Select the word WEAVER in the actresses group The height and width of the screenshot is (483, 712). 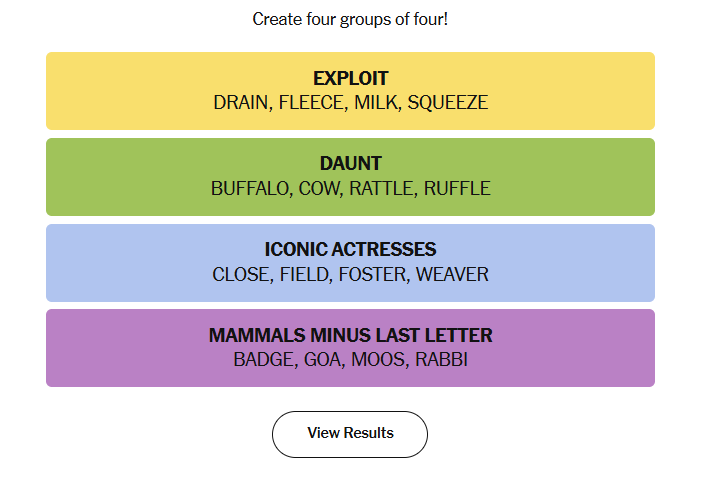point(452,274)
